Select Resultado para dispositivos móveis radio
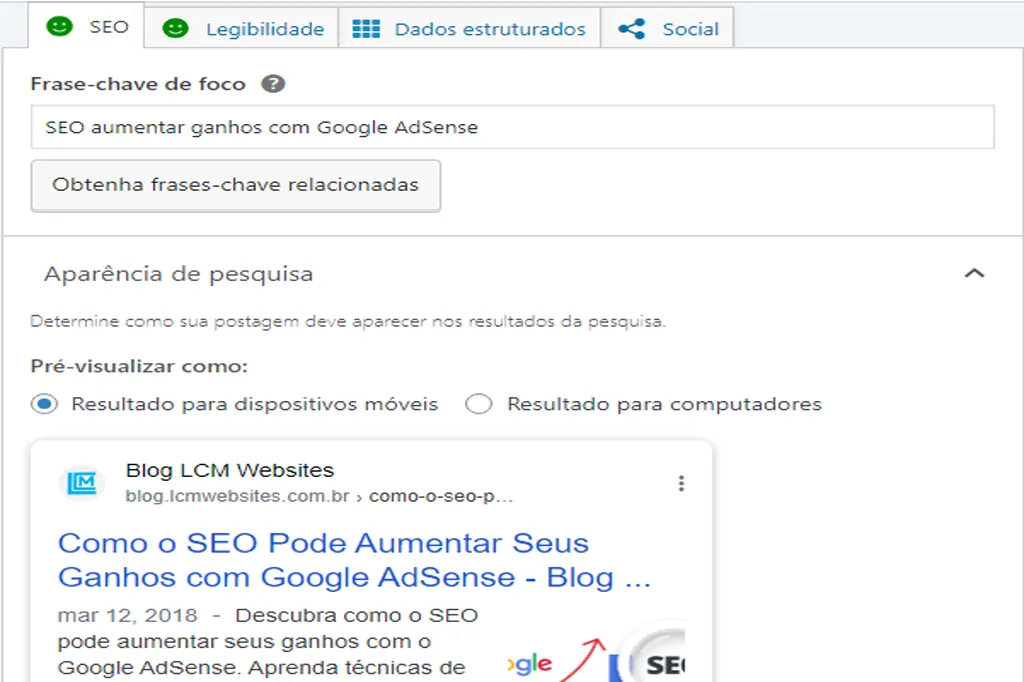Screen dimensions: 1024x682 [x=44, y=404]
